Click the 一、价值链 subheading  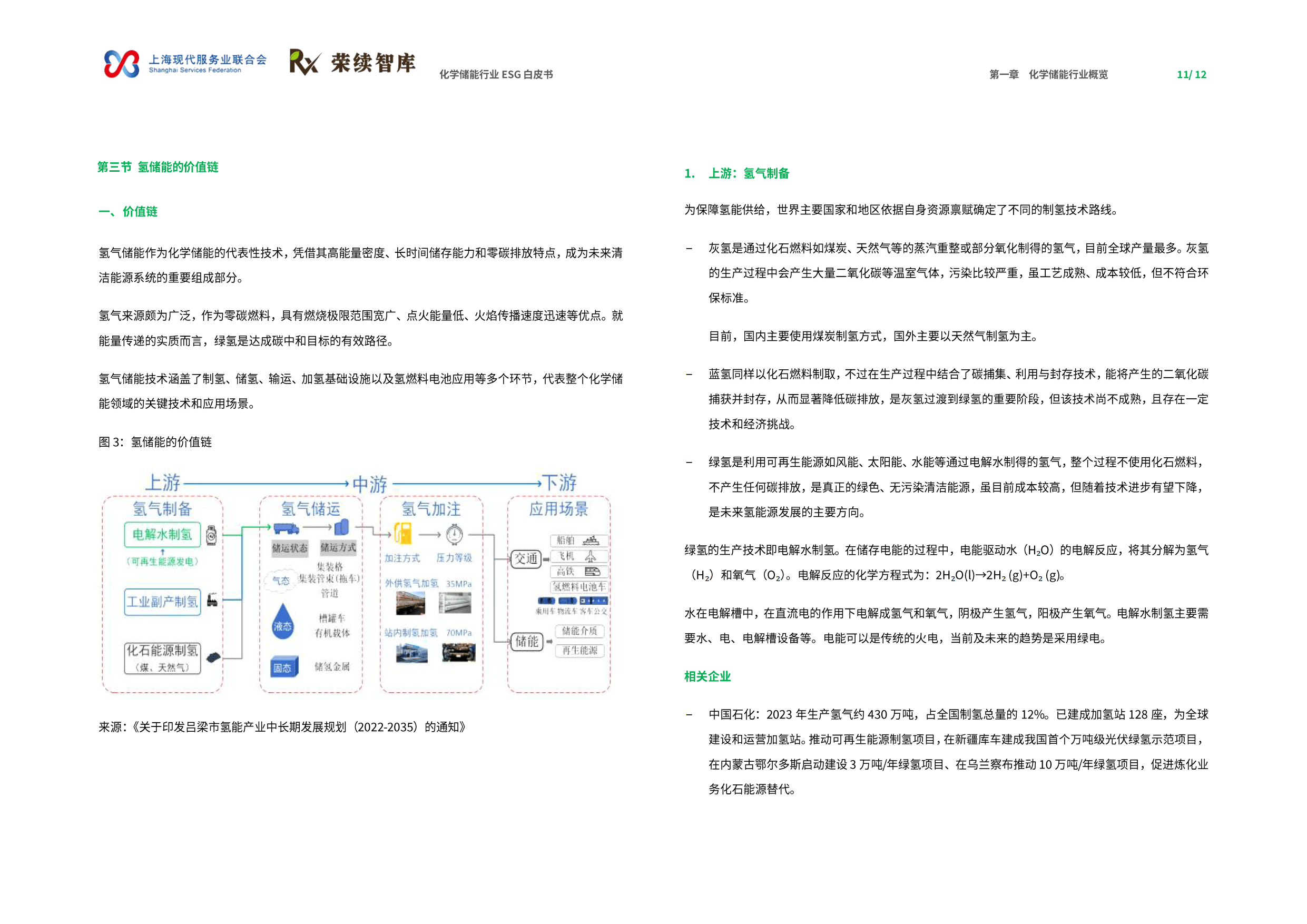coord(128,211)
